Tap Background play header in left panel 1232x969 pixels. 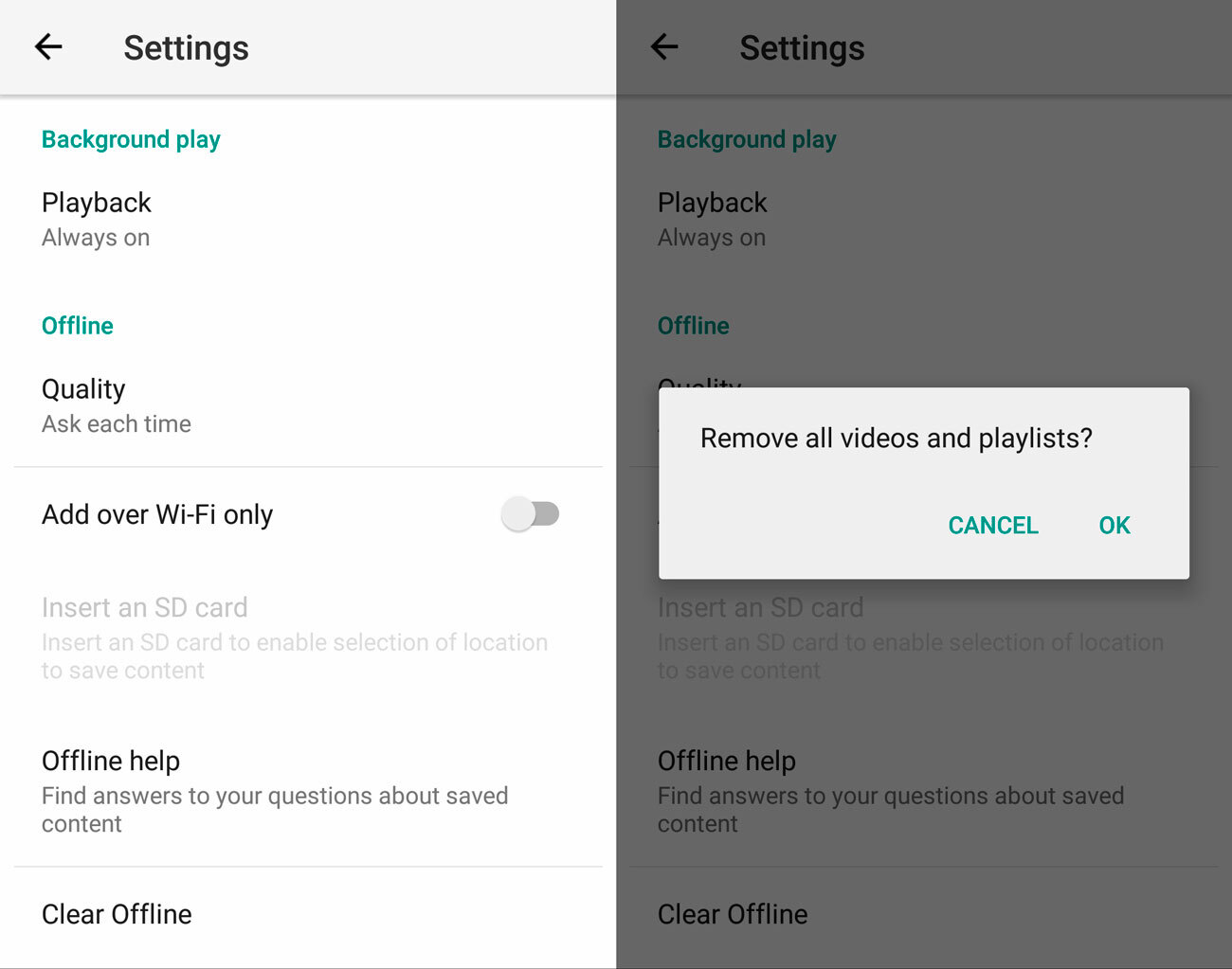pos(131,139)
